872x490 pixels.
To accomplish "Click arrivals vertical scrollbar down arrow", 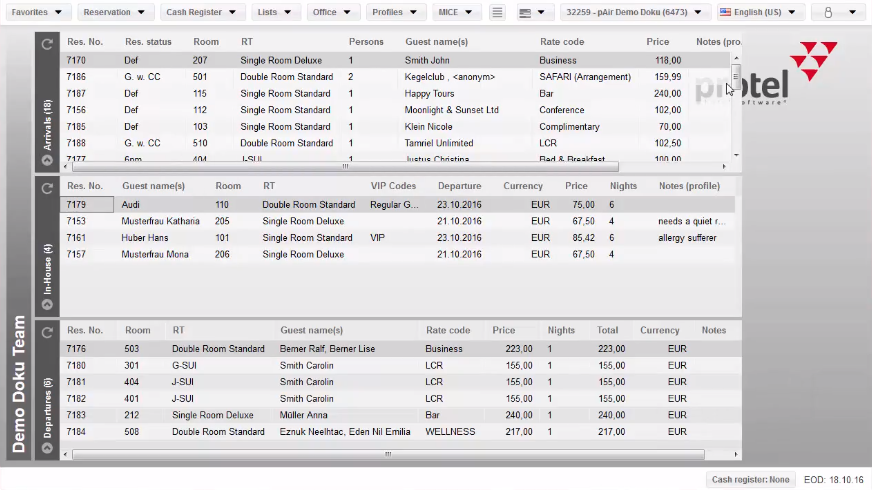I will coord(736,155).
